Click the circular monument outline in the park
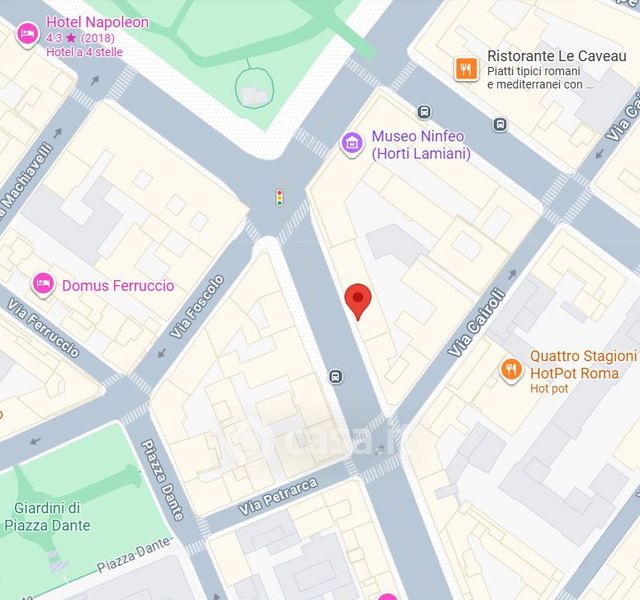 point(254,89)
